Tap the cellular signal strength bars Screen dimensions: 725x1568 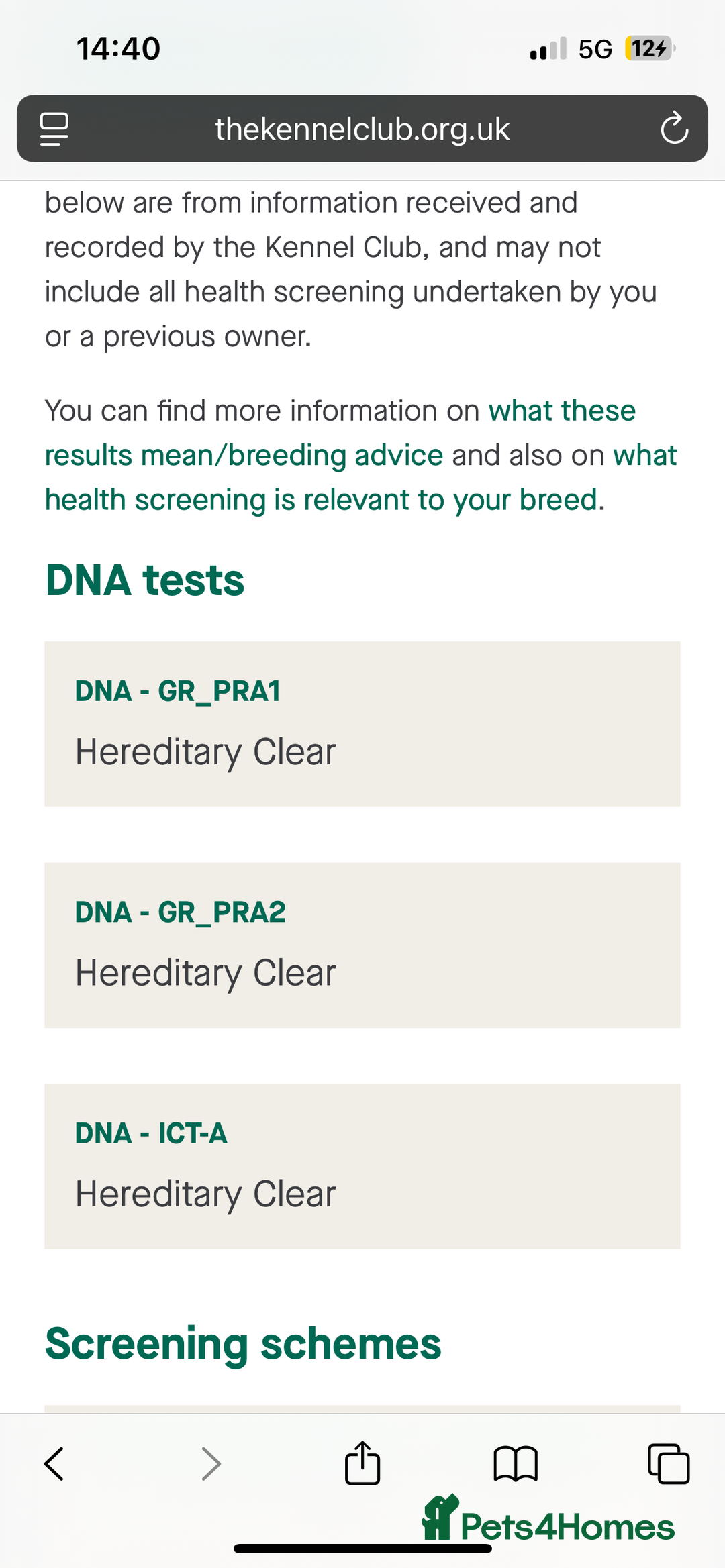point(548,49)
